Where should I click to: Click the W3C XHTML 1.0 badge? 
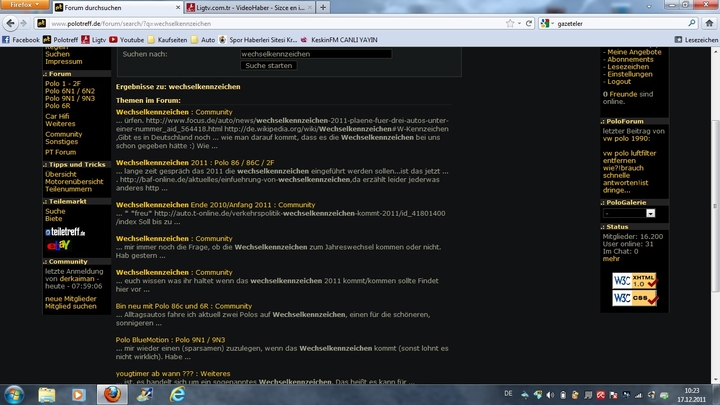pyautogui.click(x=634, y=281)
